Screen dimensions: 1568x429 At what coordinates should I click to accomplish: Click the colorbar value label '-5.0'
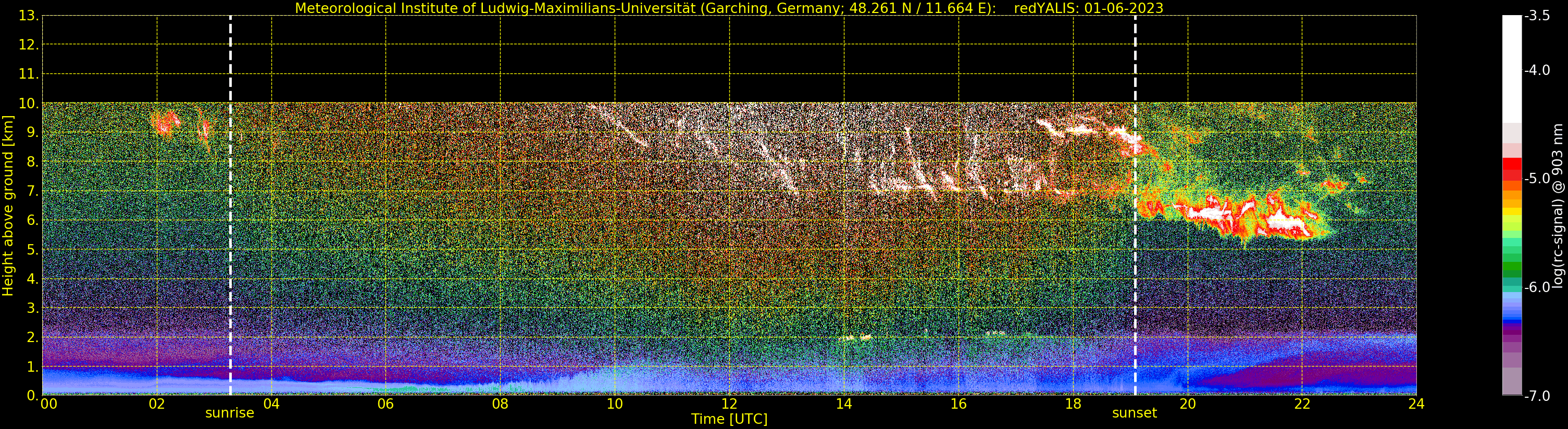pos(1537,178)
